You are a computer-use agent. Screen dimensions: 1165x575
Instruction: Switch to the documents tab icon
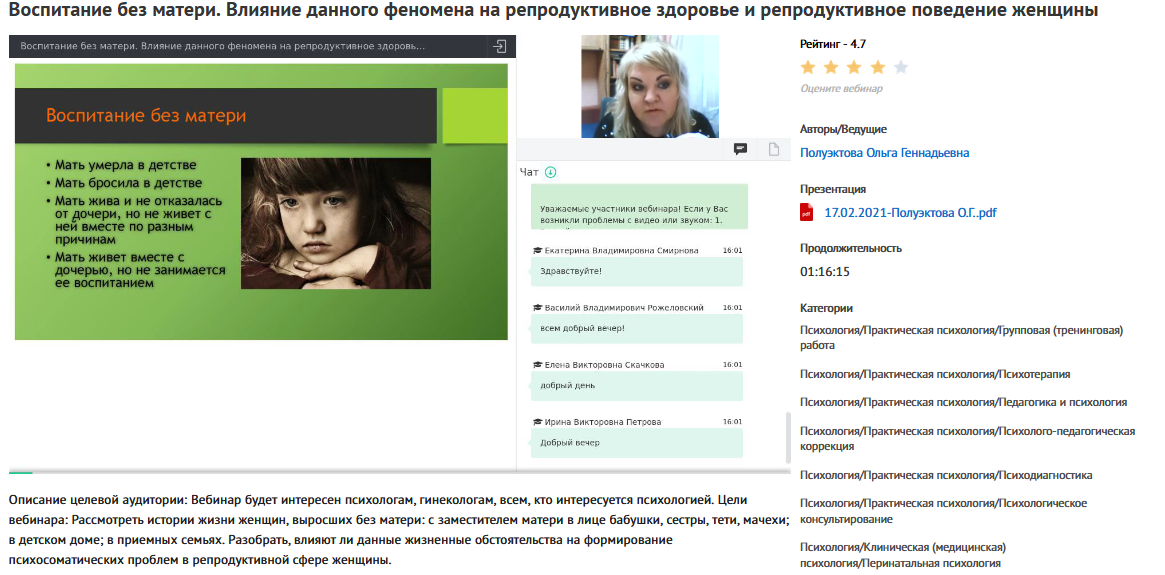(x=773, y=149)
